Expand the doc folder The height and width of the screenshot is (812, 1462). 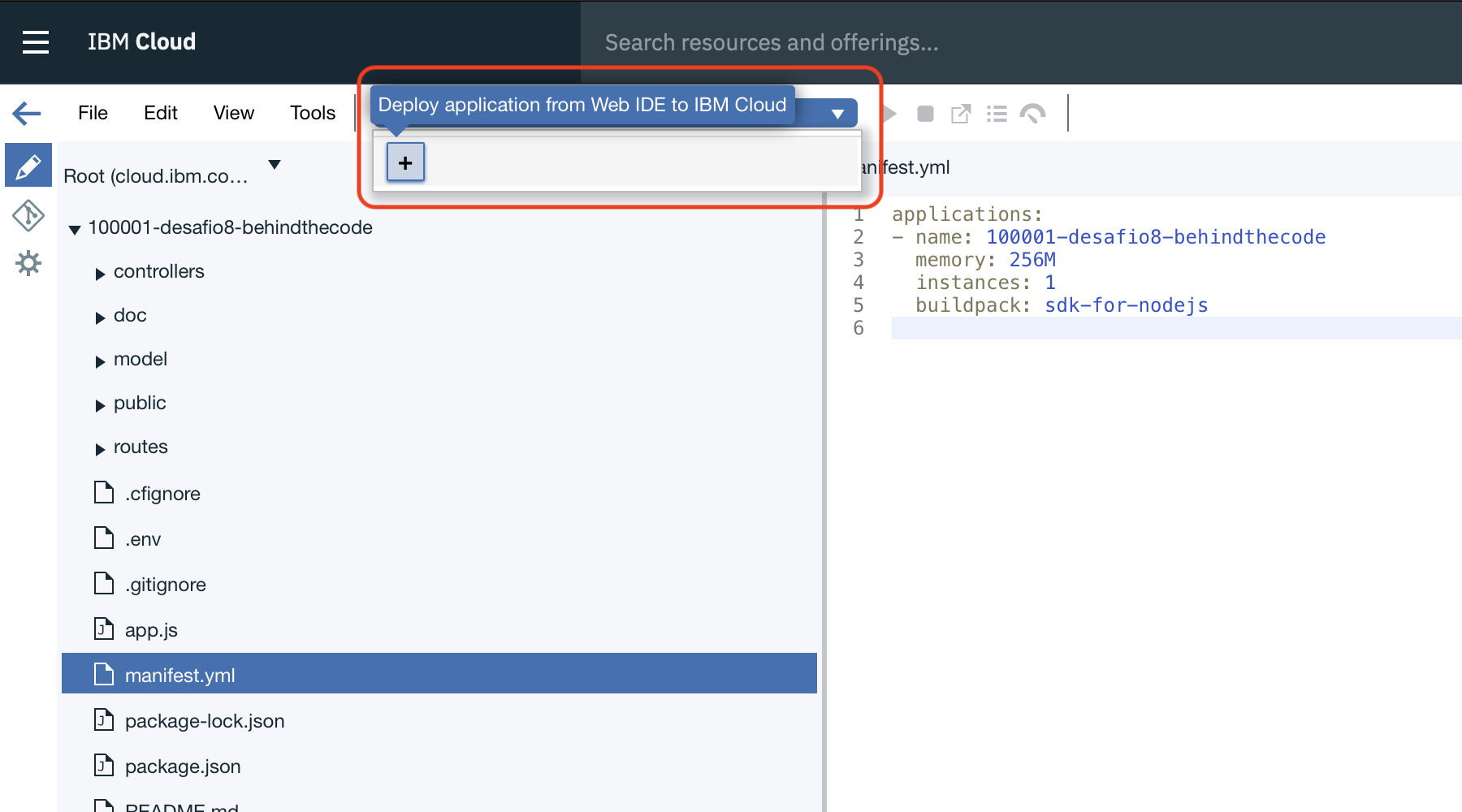100,318
